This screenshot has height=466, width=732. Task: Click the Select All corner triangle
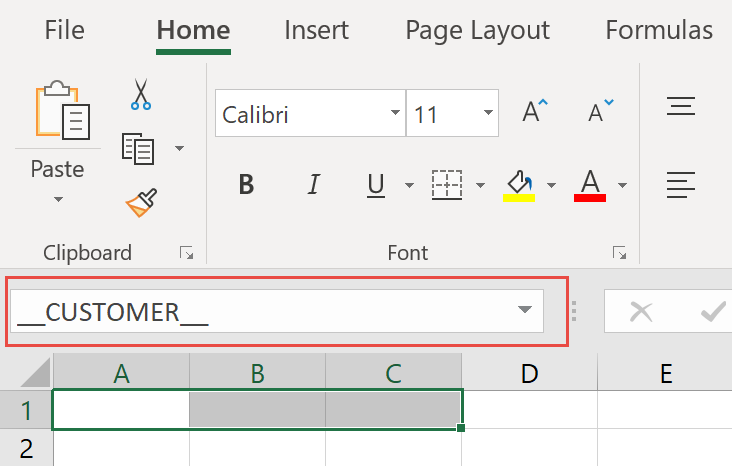(35, 372)
